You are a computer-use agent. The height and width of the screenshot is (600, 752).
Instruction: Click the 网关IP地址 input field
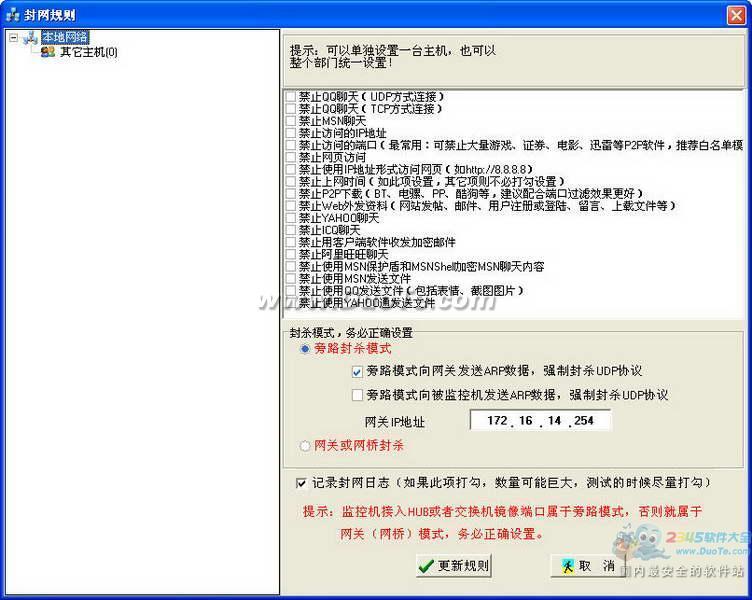[540, 421]
